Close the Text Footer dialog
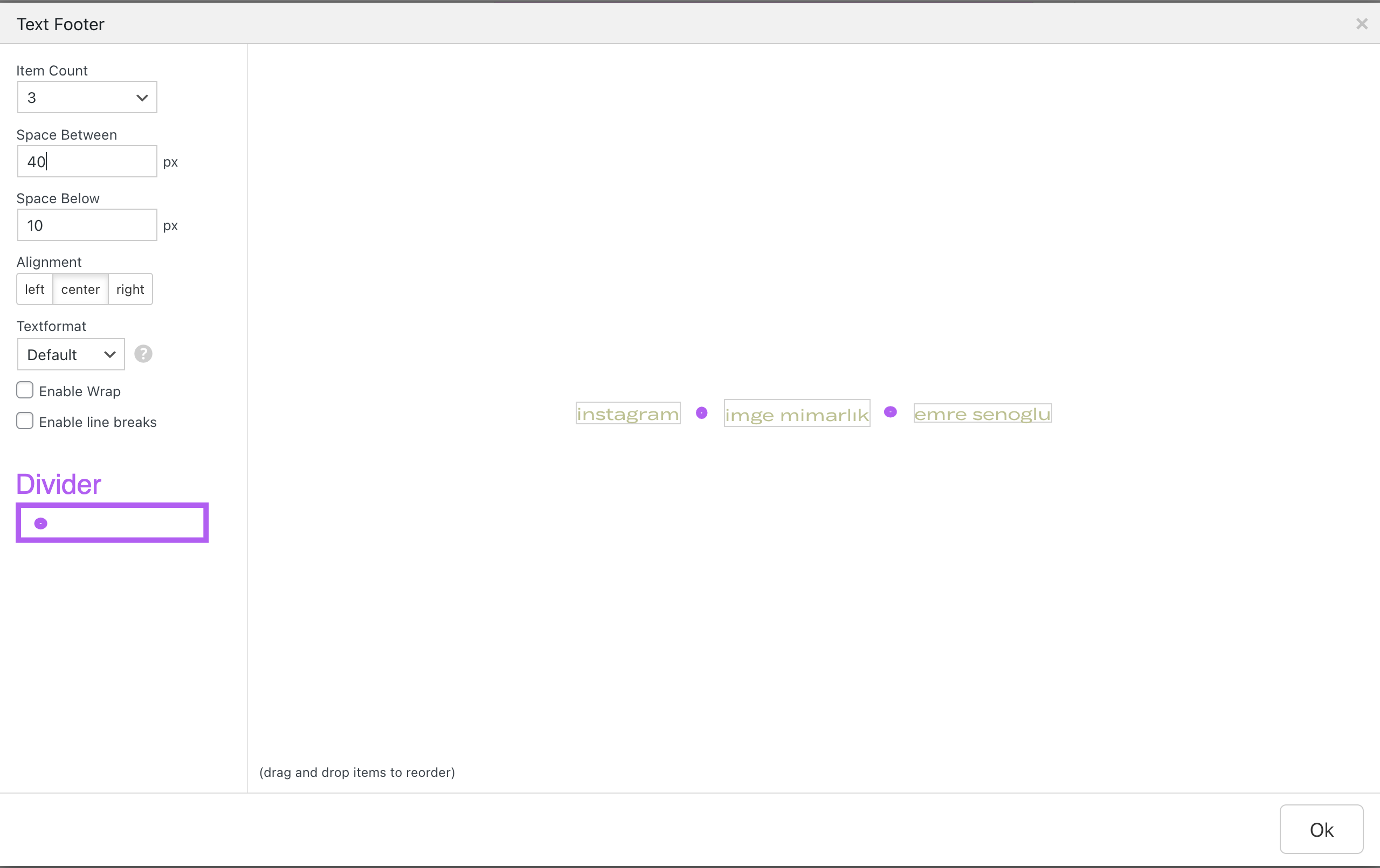 pos(1362,24)
